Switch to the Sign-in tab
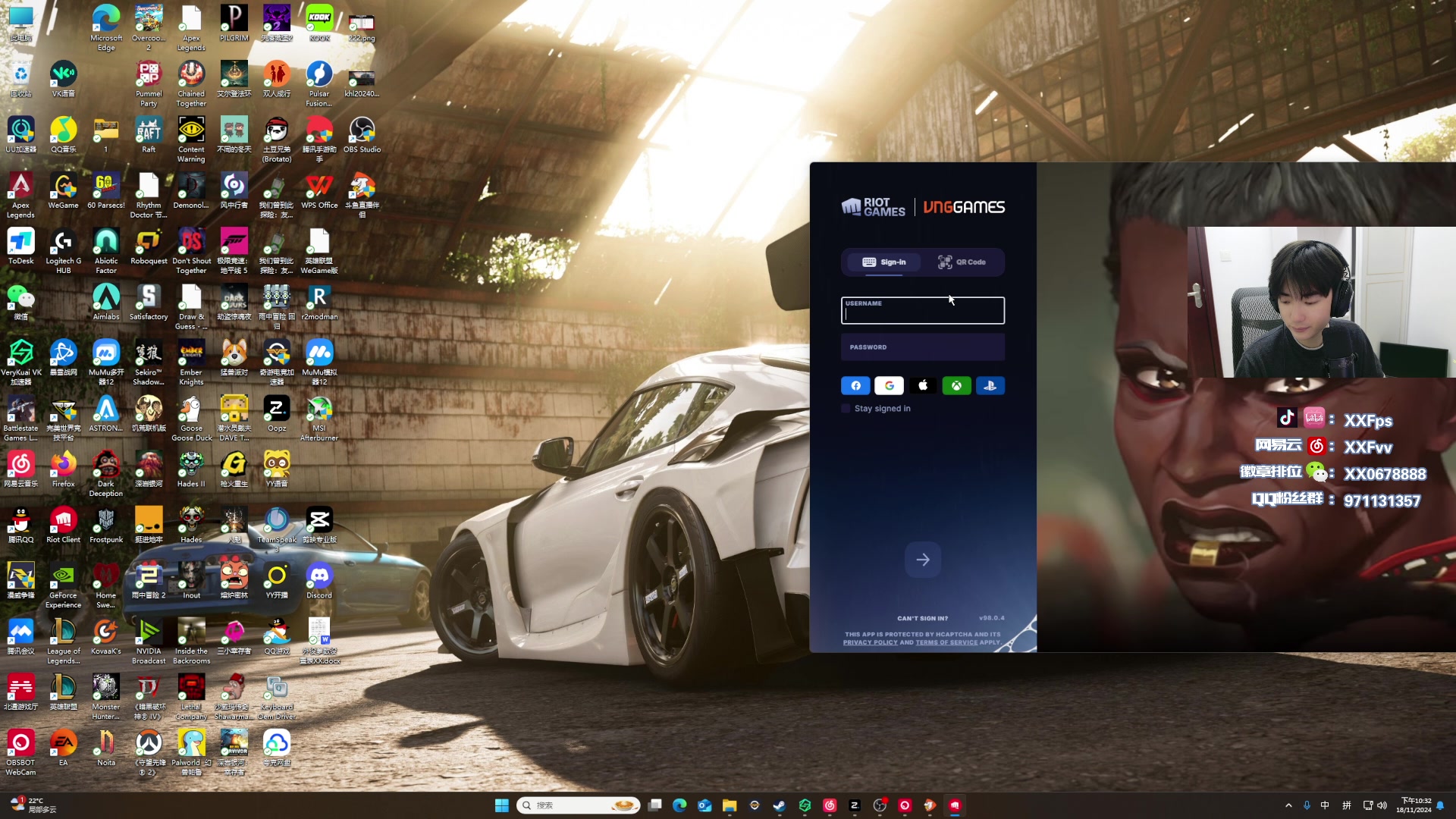Screen dimensions: 1456x819 pyautogui.click(x=883, y=262)
